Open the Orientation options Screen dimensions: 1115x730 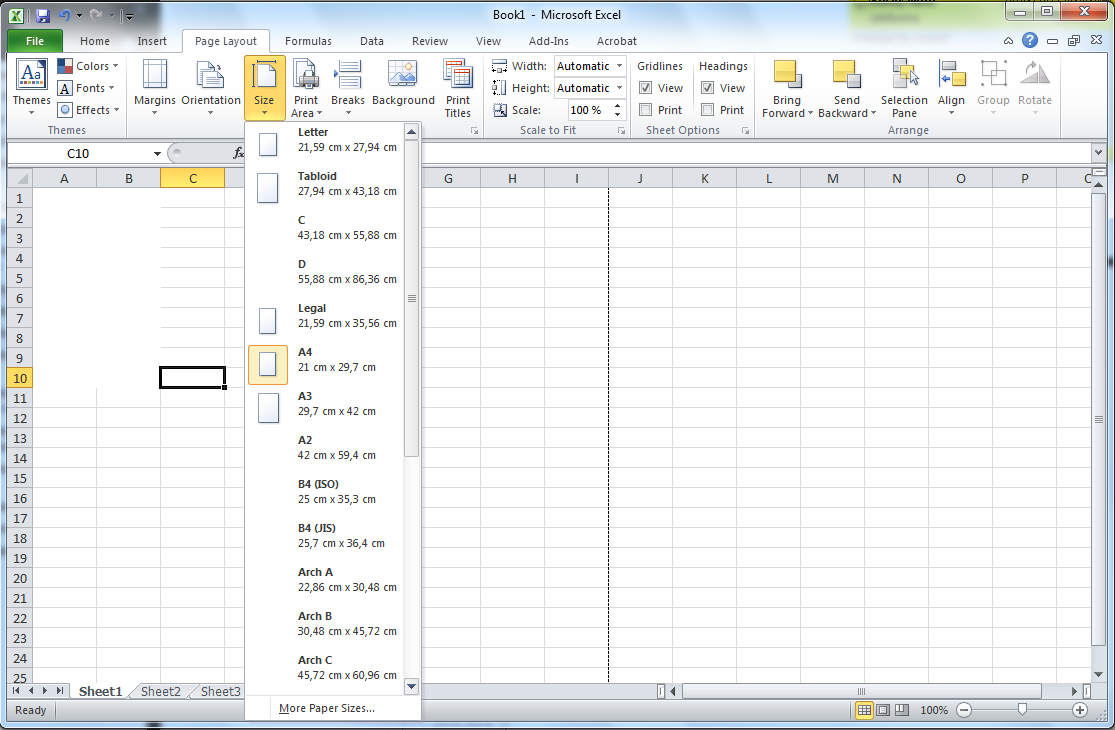click(x=210, y=87)
